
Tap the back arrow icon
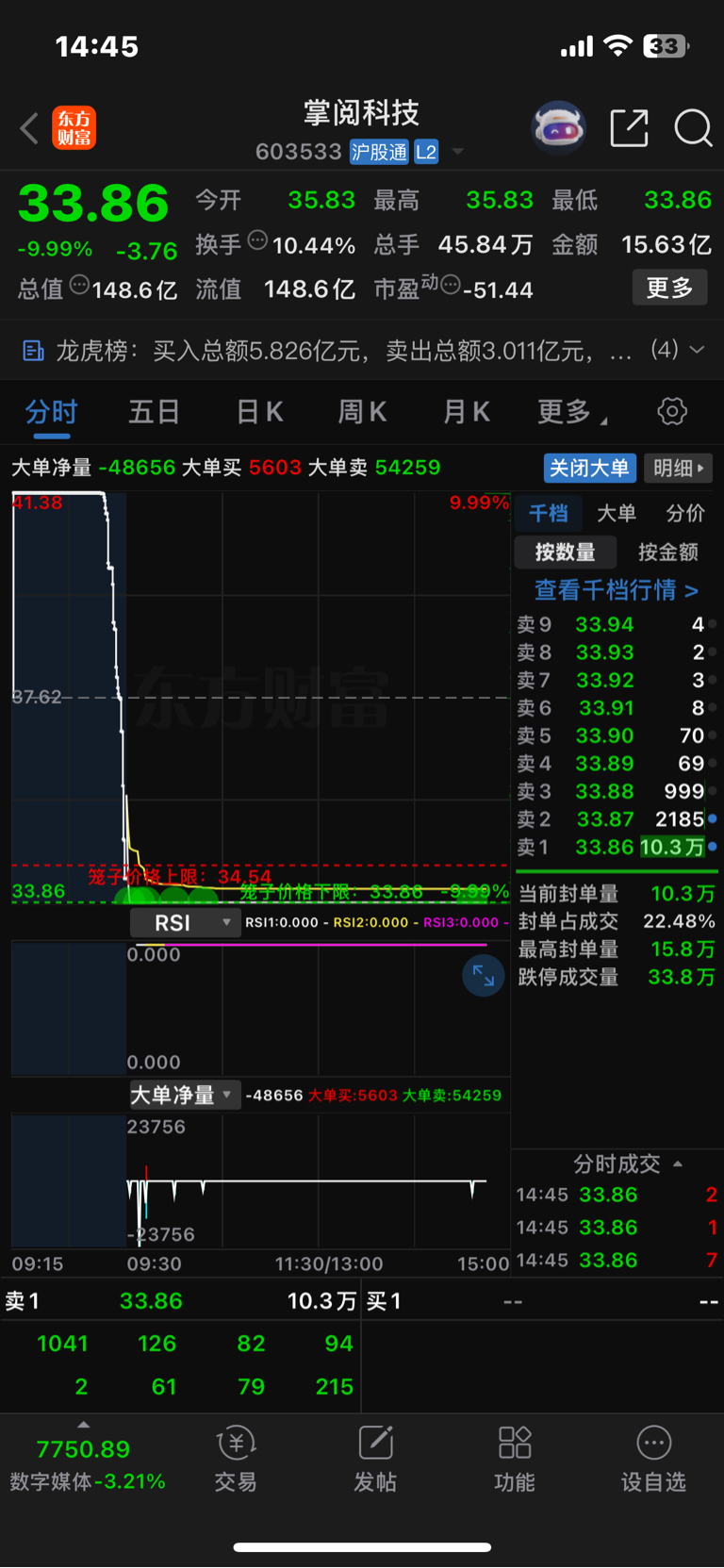(29, 128)
